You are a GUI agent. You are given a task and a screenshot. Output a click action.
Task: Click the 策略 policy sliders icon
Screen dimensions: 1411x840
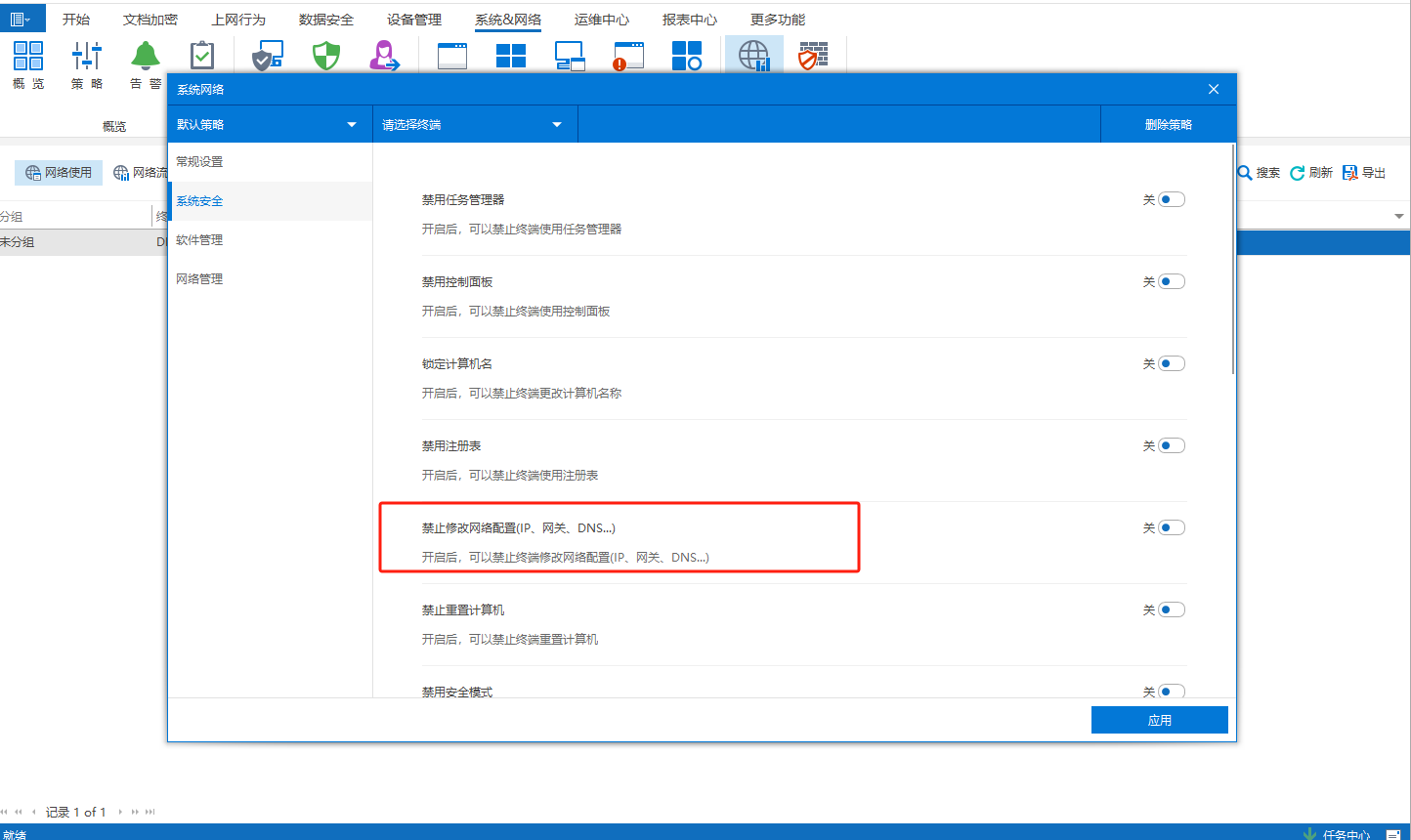[87, 57]
